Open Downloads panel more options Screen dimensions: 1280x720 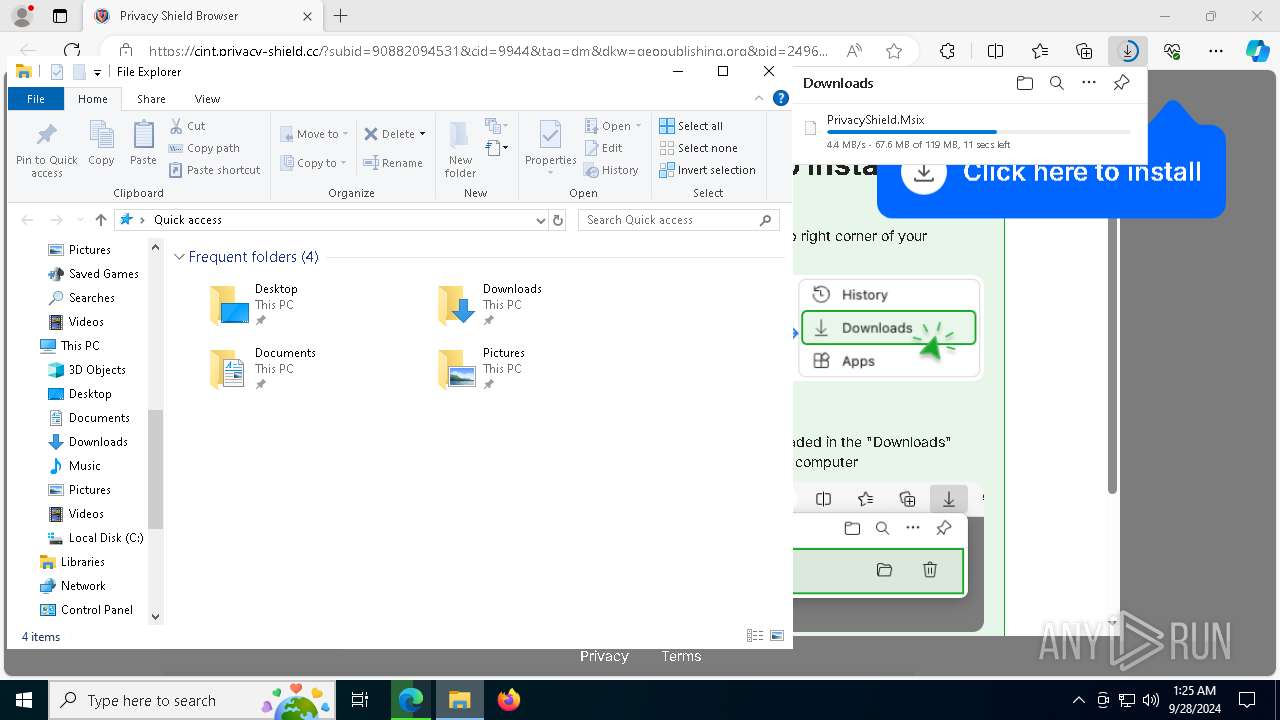point(1089,83)
